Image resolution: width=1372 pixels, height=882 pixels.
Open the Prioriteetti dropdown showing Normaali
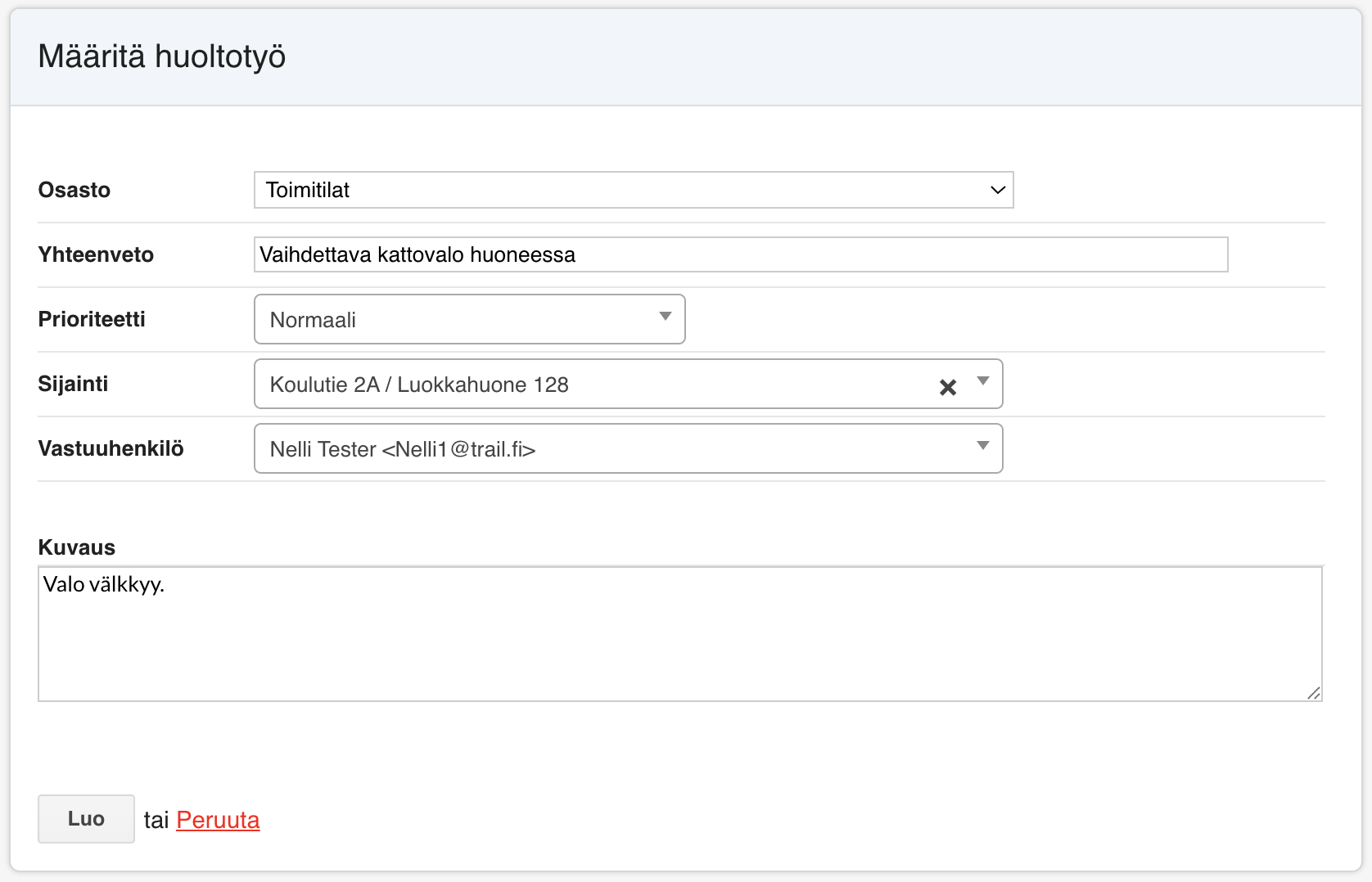tap(458, 319)
